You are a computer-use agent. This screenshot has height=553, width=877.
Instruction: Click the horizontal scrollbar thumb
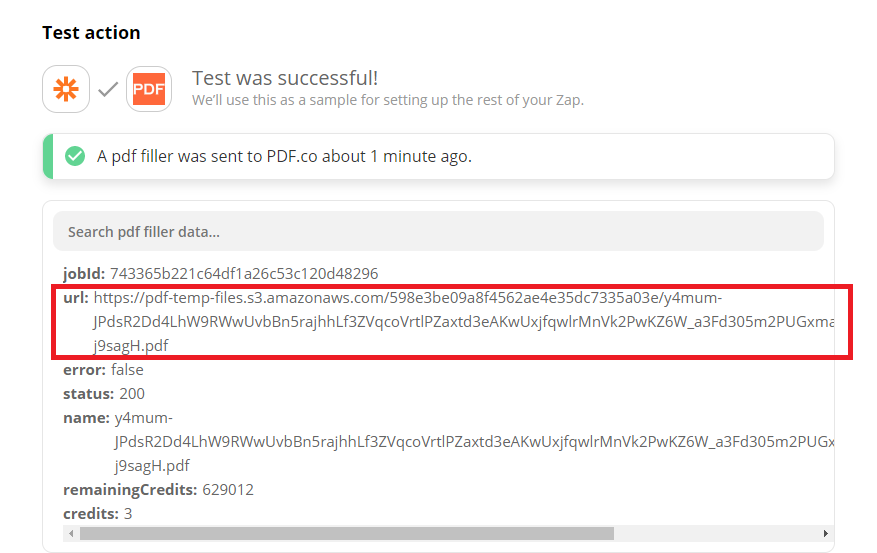347,533
